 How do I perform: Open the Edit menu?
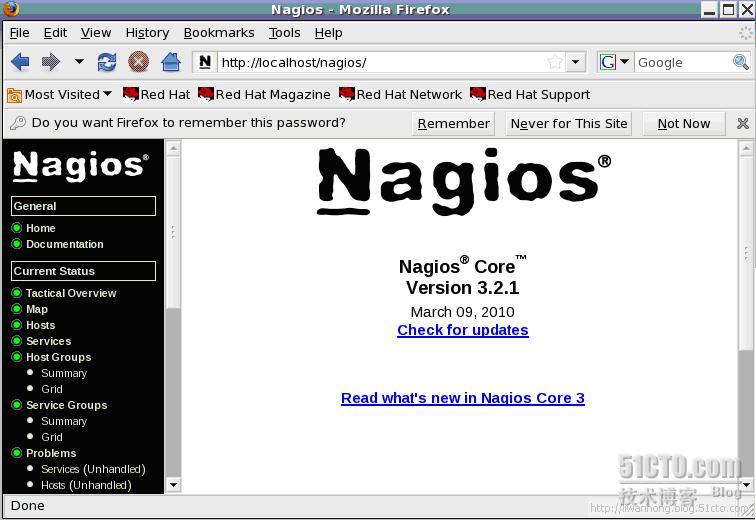coord(55,33)
